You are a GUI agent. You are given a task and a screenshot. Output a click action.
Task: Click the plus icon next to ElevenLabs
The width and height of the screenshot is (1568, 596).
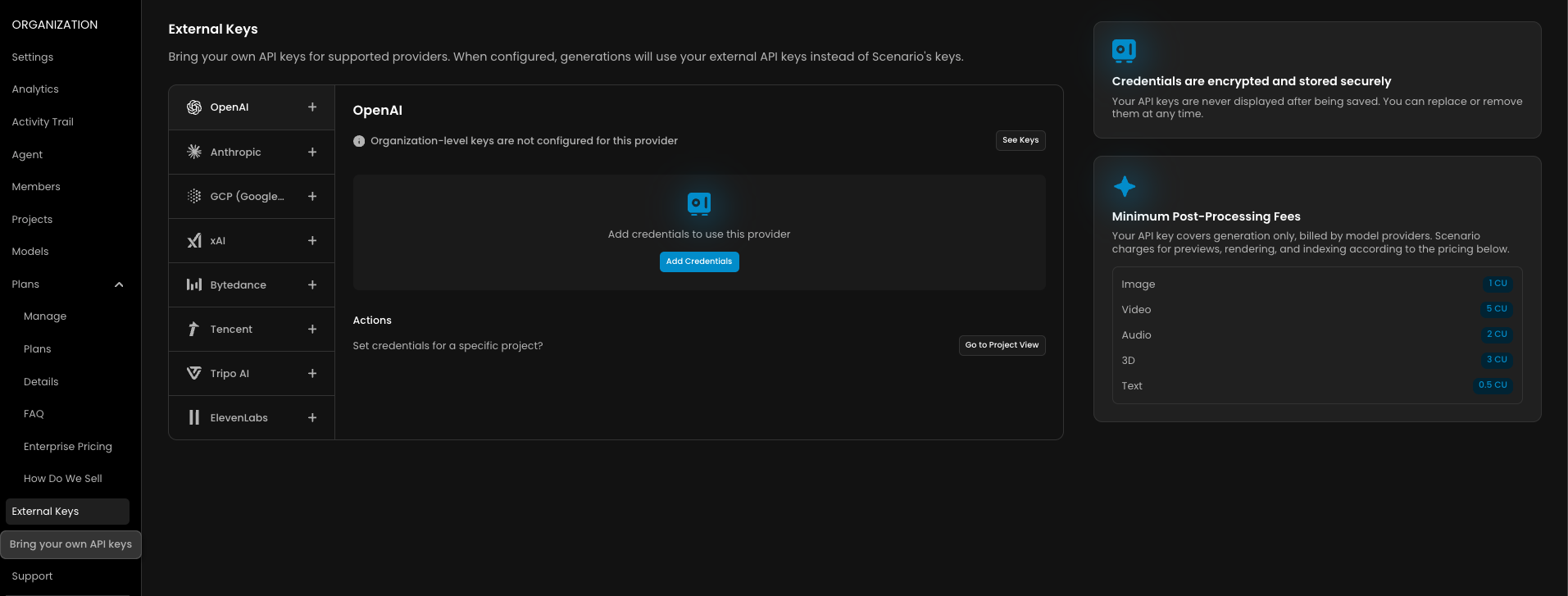312,417
